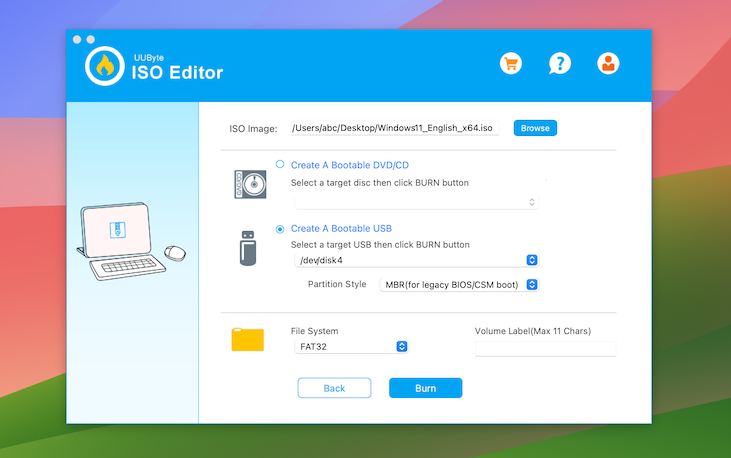This screenshot has height=458, width=731.
Task: Click the Burn button
Action: tap(426, 388)
